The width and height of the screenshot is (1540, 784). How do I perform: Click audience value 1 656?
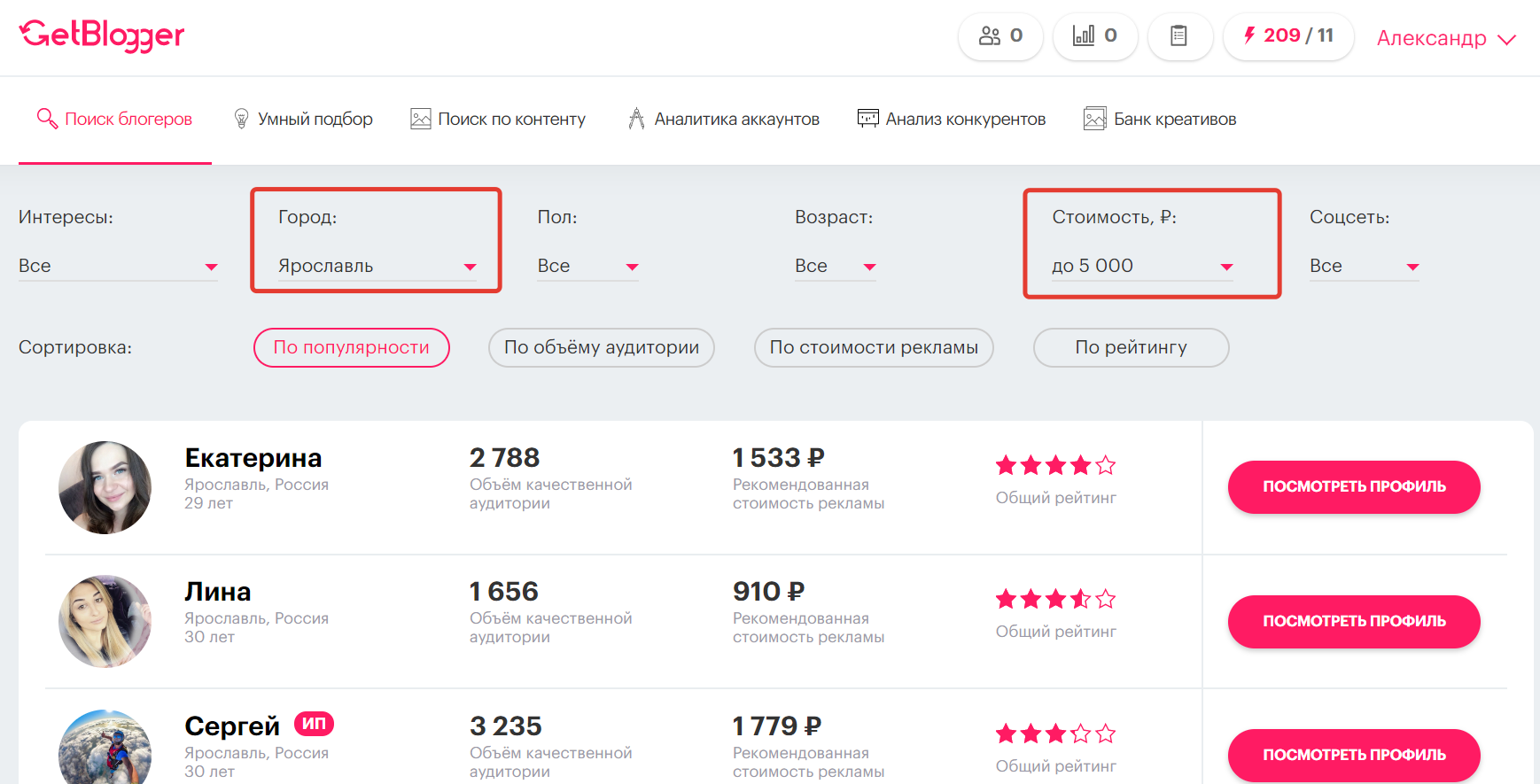504,592
